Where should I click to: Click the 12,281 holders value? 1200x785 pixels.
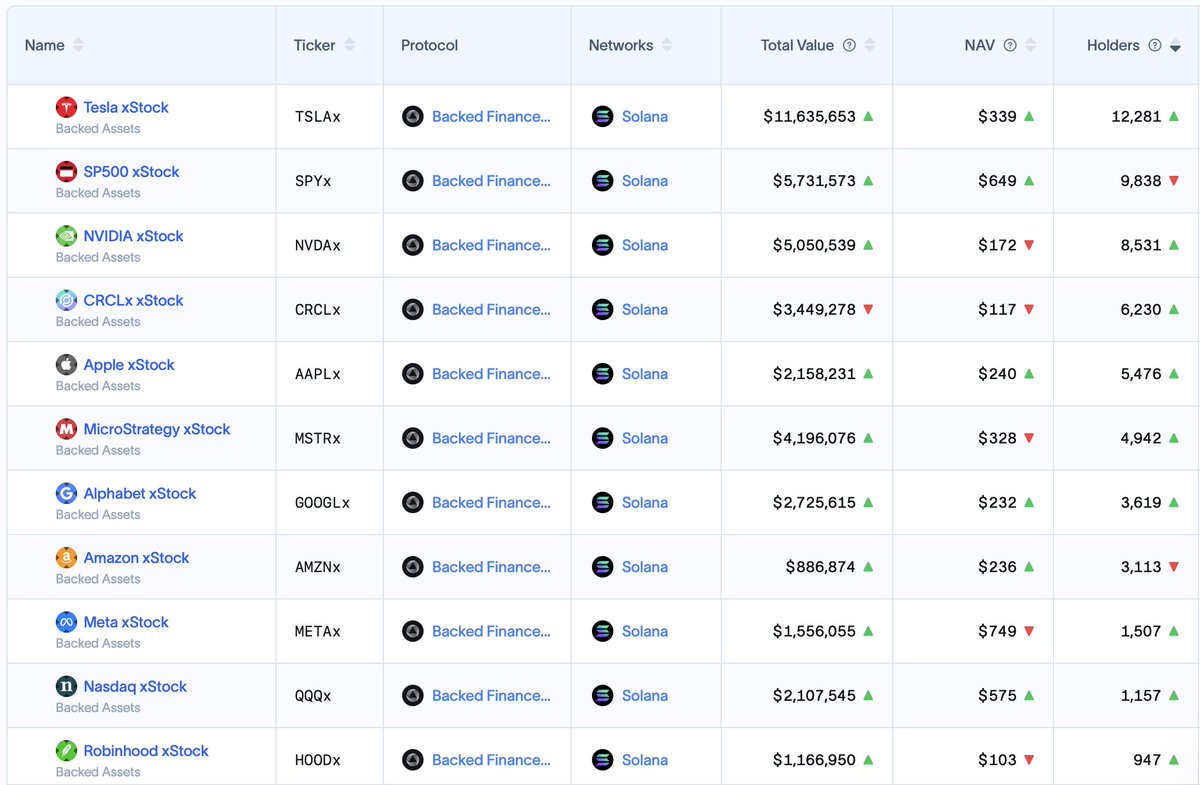pos(1136,117)
